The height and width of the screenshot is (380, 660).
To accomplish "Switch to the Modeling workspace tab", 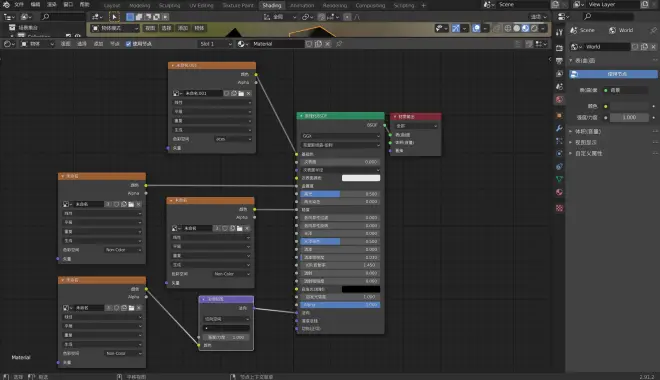I will tap(139, 5).
